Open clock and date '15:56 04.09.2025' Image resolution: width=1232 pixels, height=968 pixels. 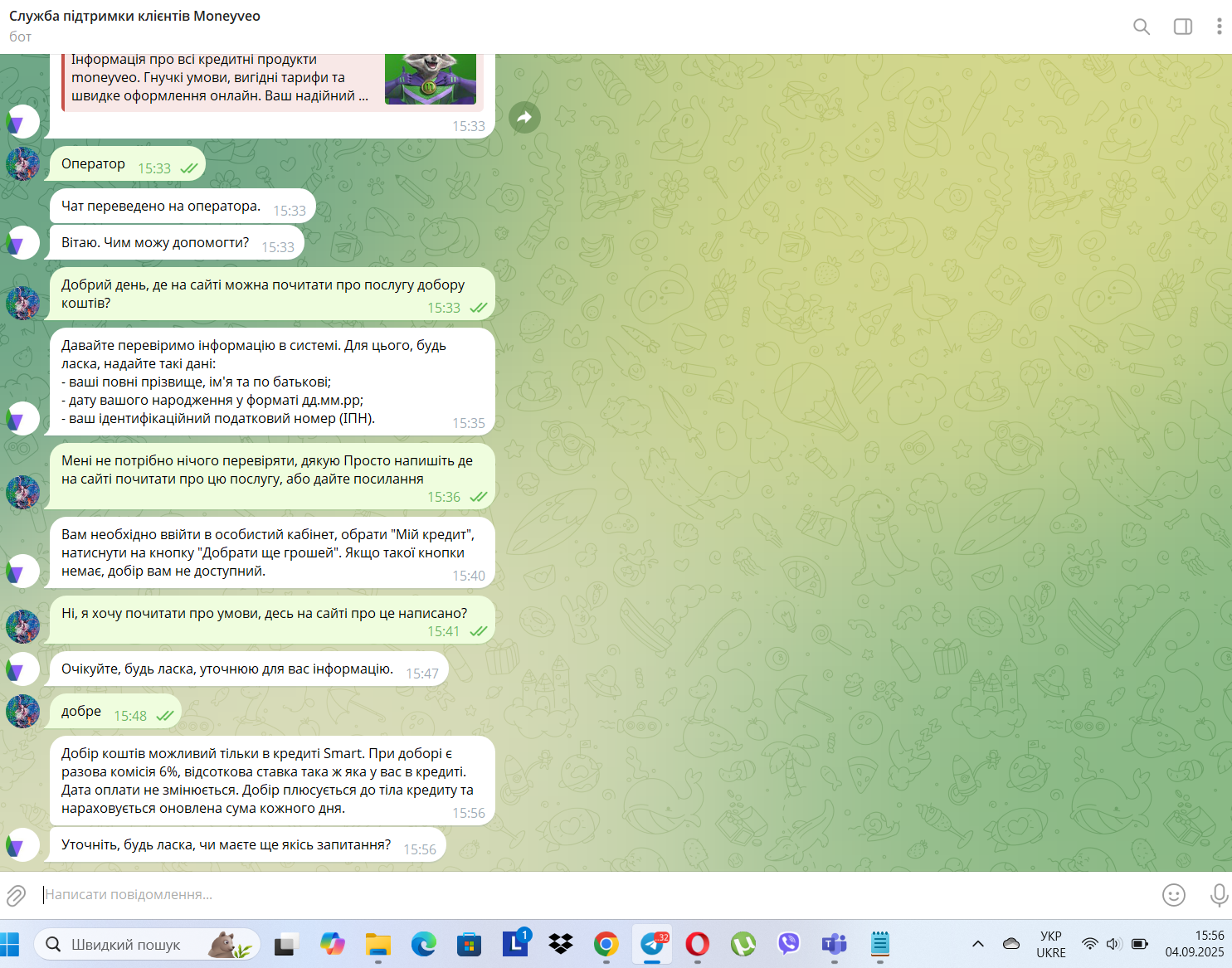point(1195,944)
